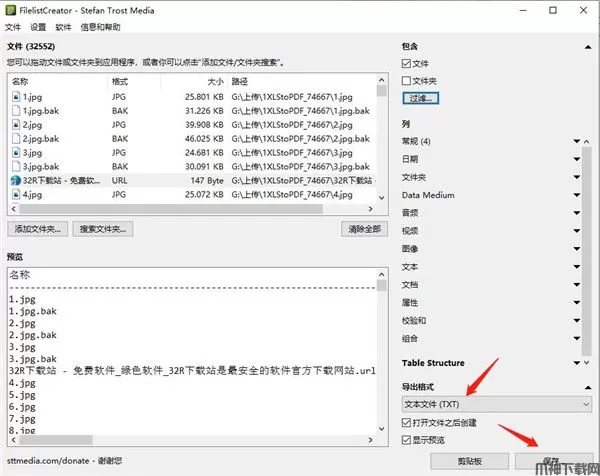Image resolution: width=600 pixels, height=476 pixels.
Task: Select the 3.jpg.bak blank file icon
Action: pyautogui.click(x=16, y=166)
